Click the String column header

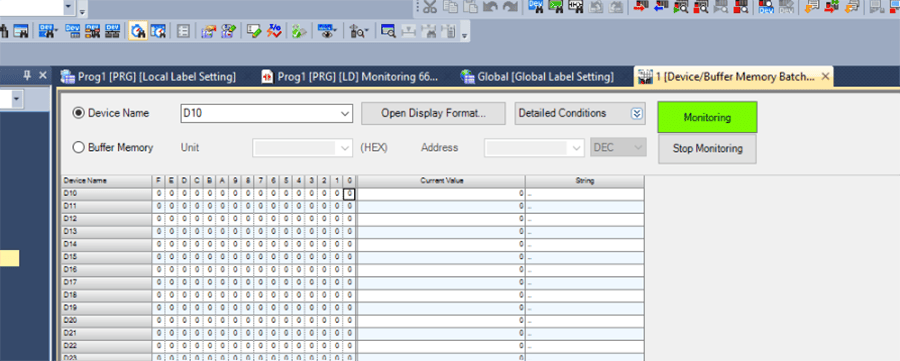tap(584, 181)
